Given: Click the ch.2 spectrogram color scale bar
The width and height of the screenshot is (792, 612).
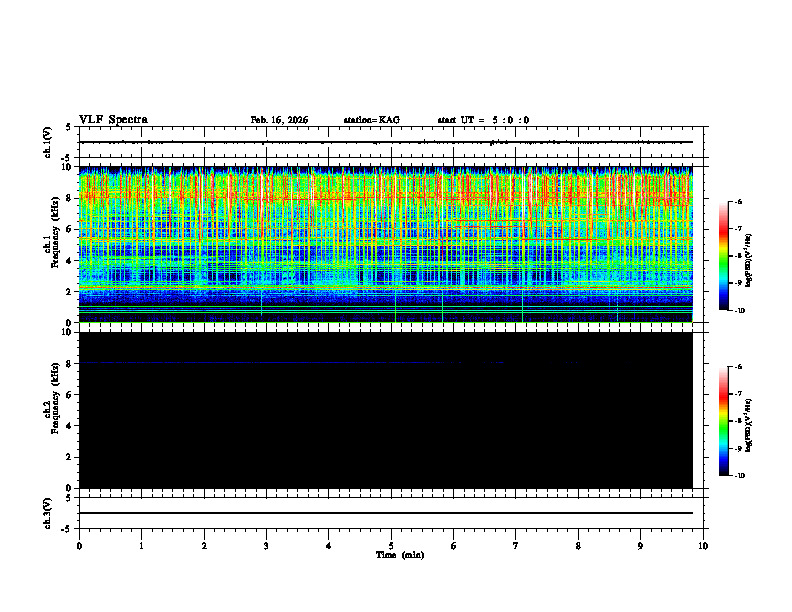Looking at the screenshot, I should coord(724,421).
